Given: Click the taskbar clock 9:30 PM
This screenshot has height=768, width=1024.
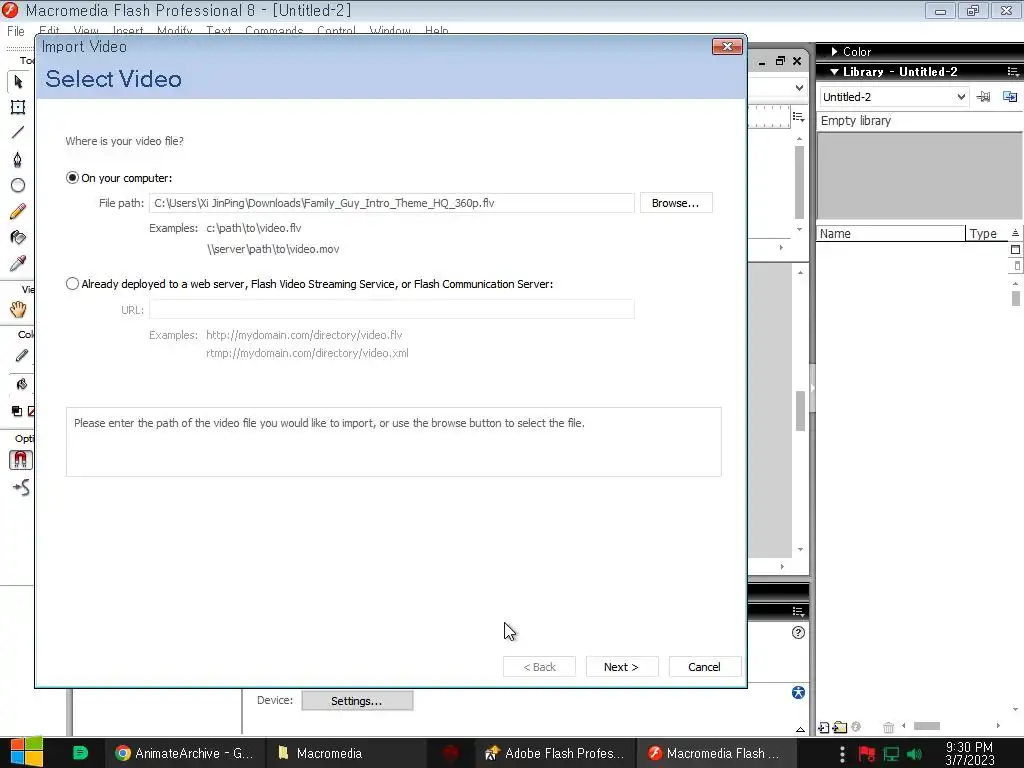Looking at the screenshot, I should click(969, 746).
